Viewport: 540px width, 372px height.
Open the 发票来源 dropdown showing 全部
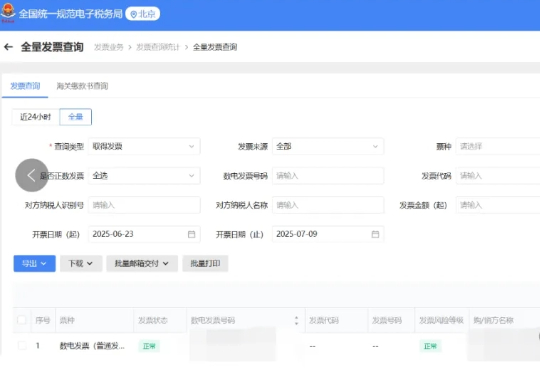328,146
